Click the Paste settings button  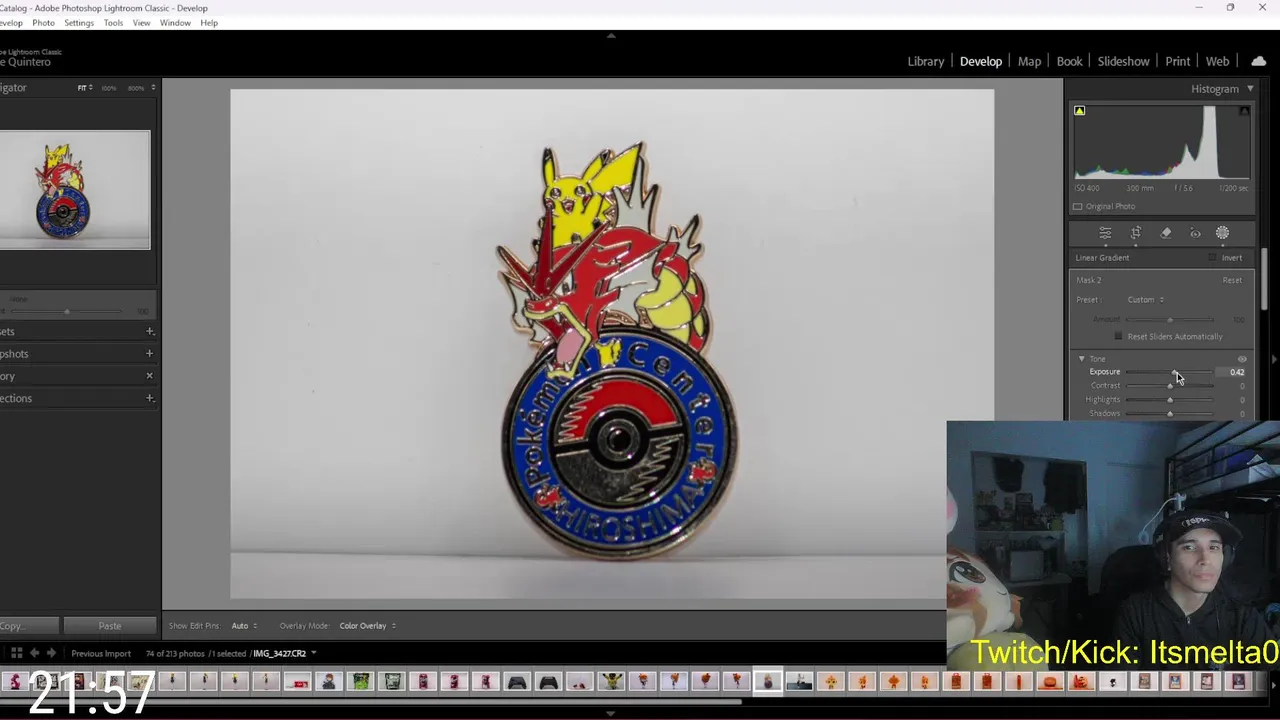click(110, 626)
